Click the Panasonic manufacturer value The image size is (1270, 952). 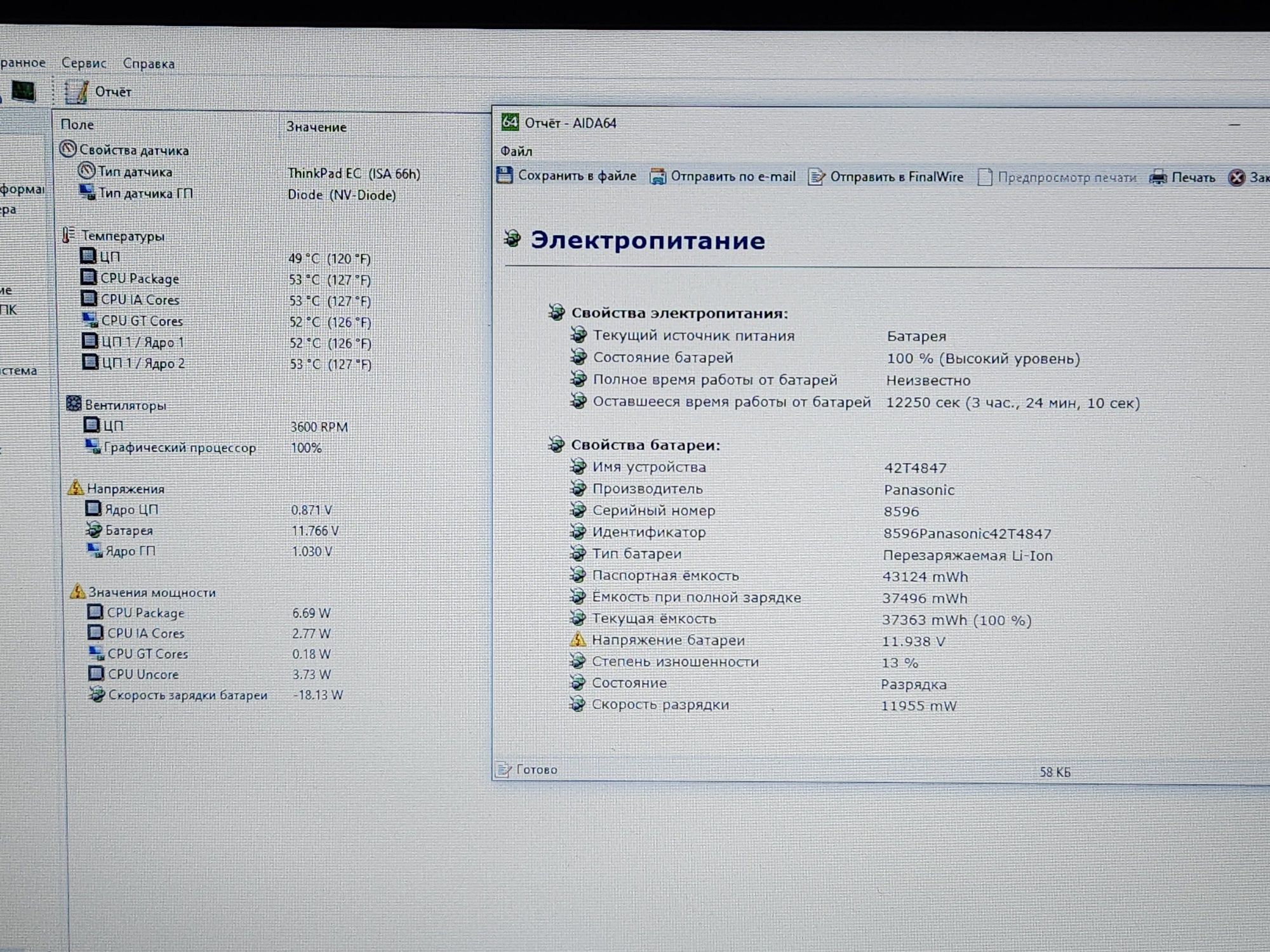pos(919,490)
